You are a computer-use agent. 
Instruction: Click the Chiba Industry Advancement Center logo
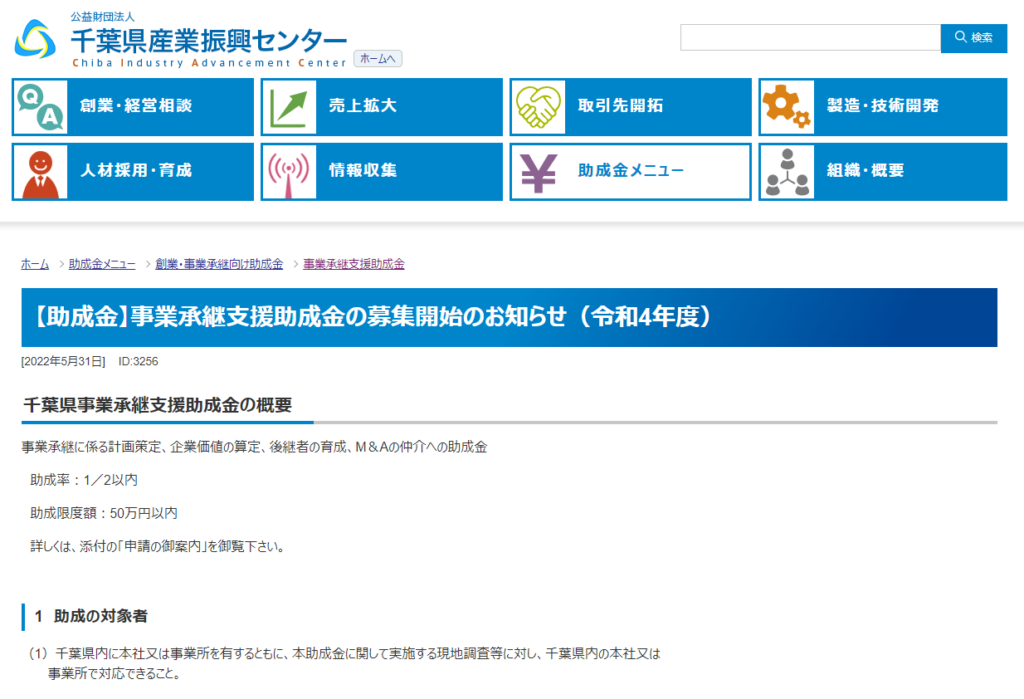[180, 39]
